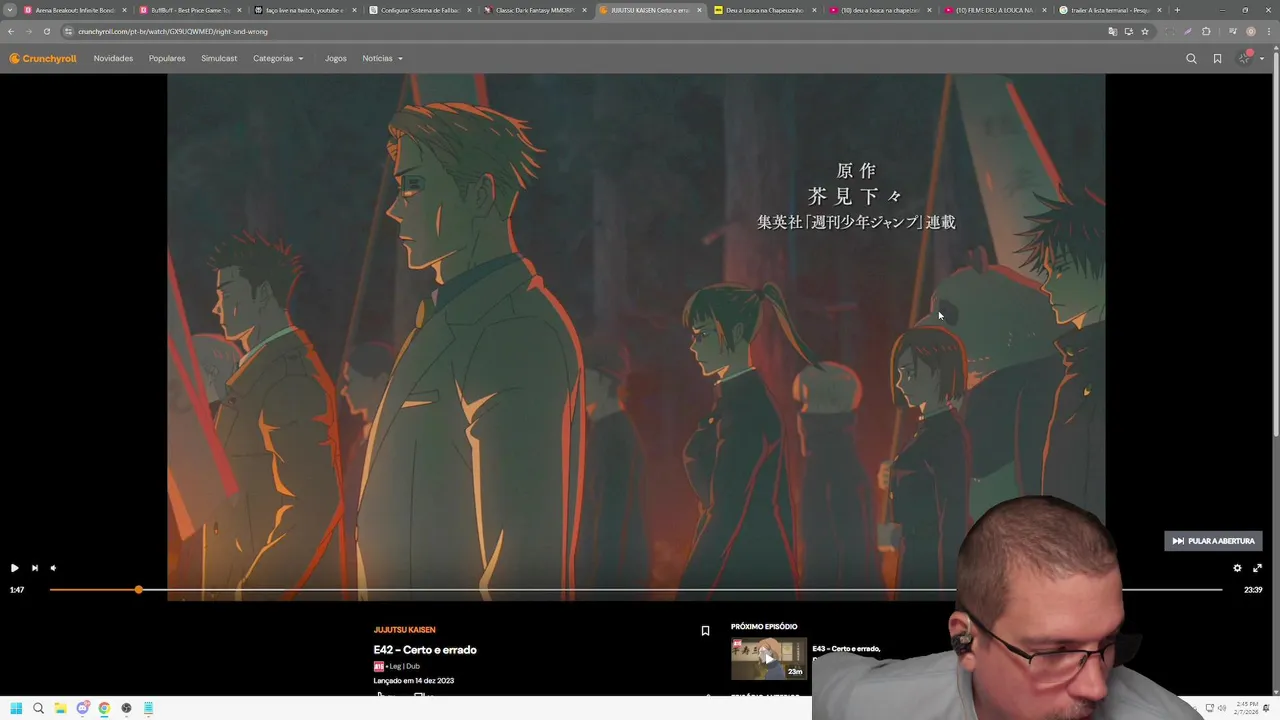This screenshot has width=1280, height=720.
Task: Open Chrome from the taskbar
Action: pyautogui.click(x=104, y=708)
